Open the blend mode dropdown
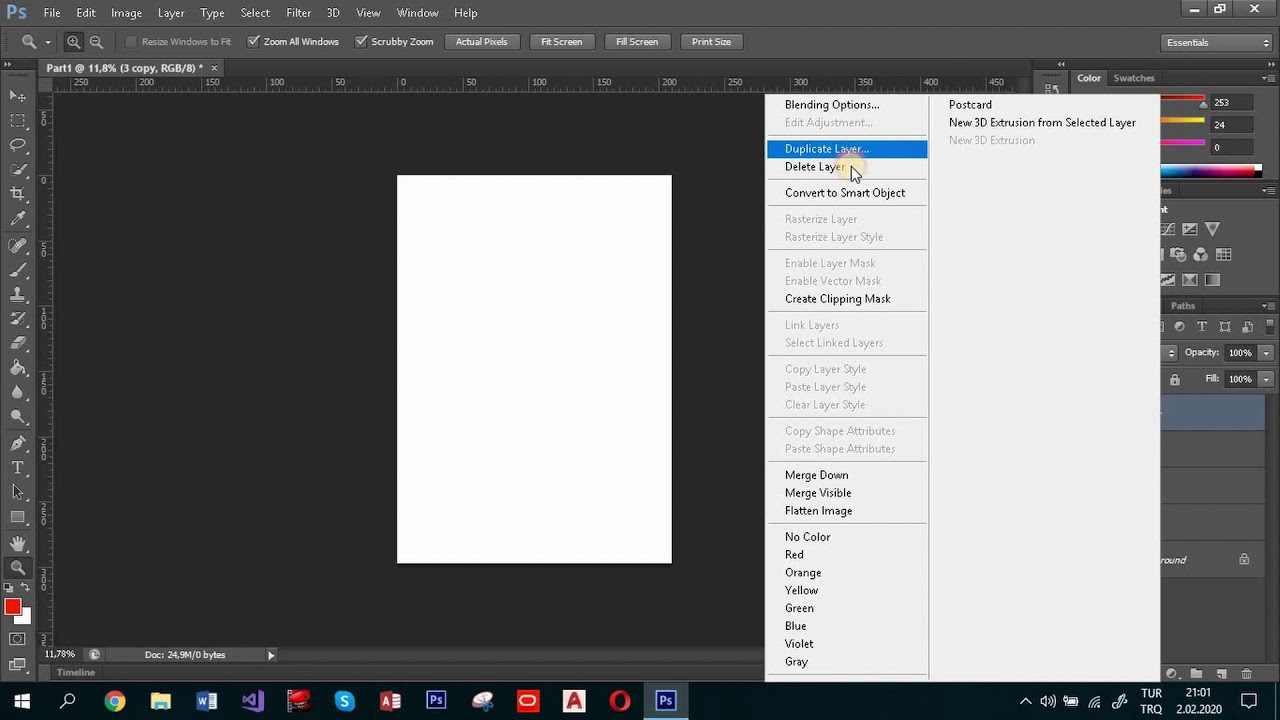The width and height of the screenshot is (1280, 720). pos(1172,353)
